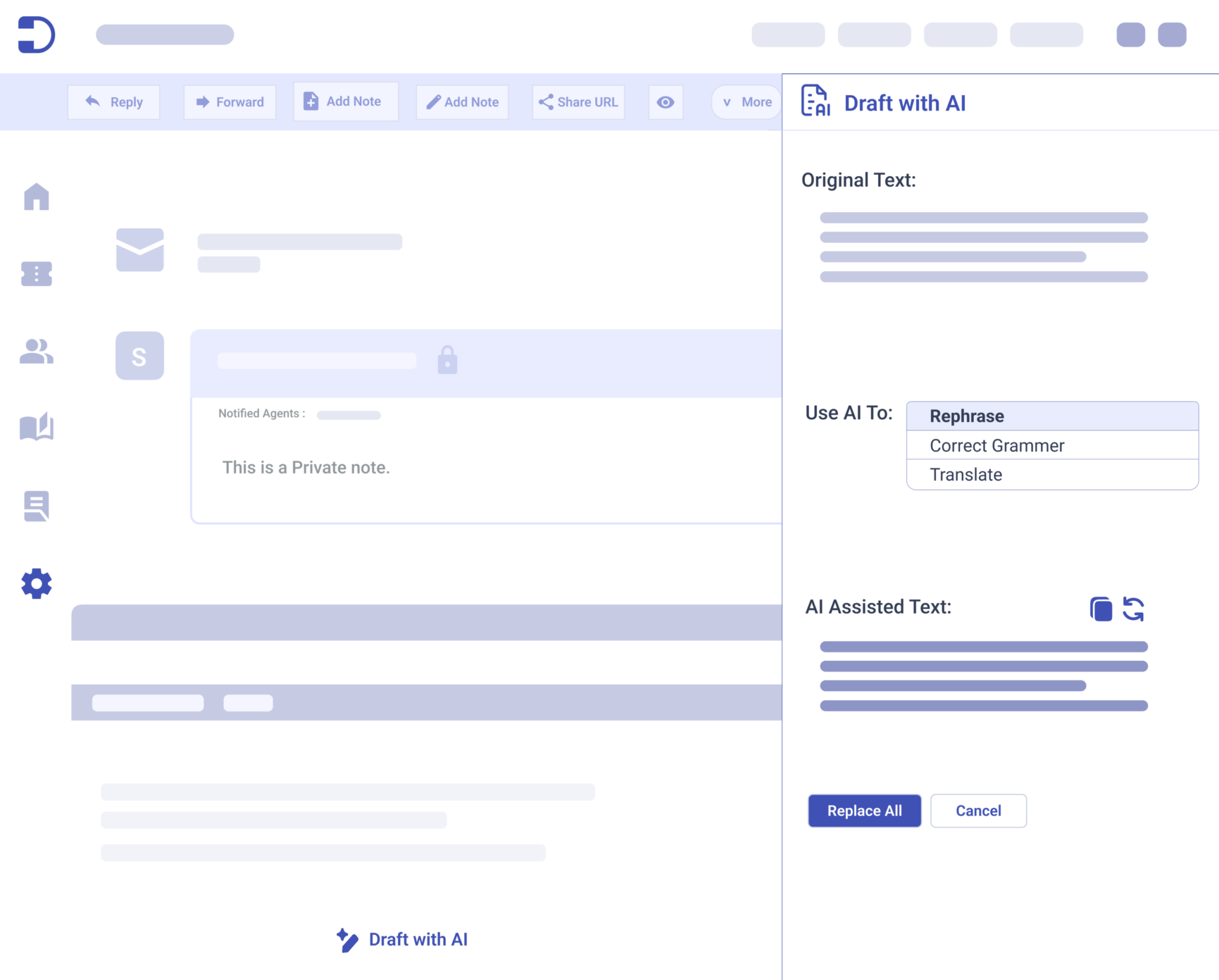This screenshot has width=1219, height=980.
Task: Open the Settings gear icon
Action: click(x=36, y=583)
